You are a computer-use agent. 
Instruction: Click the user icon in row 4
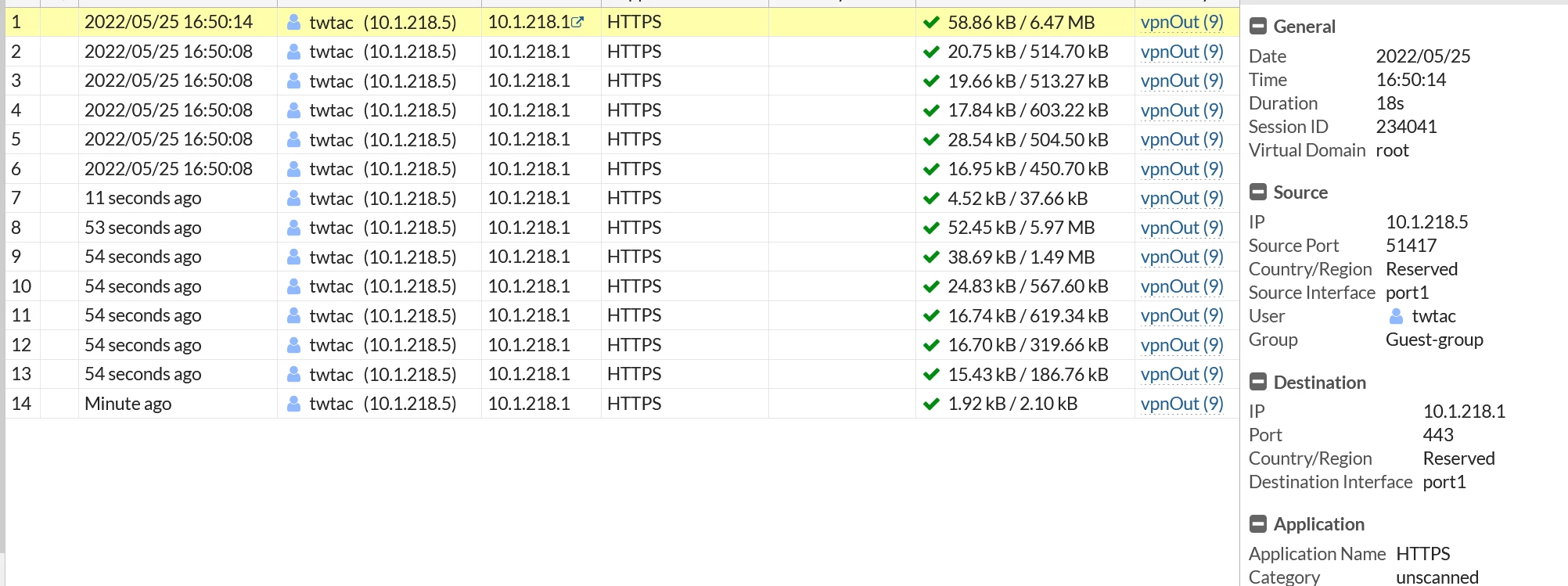293,110
